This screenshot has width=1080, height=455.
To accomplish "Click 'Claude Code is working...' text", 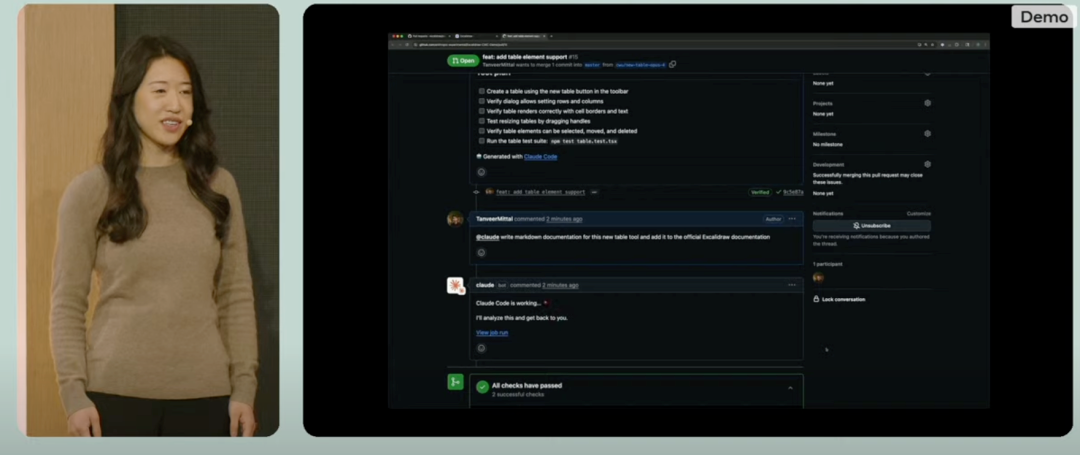I will pos(508,303).
